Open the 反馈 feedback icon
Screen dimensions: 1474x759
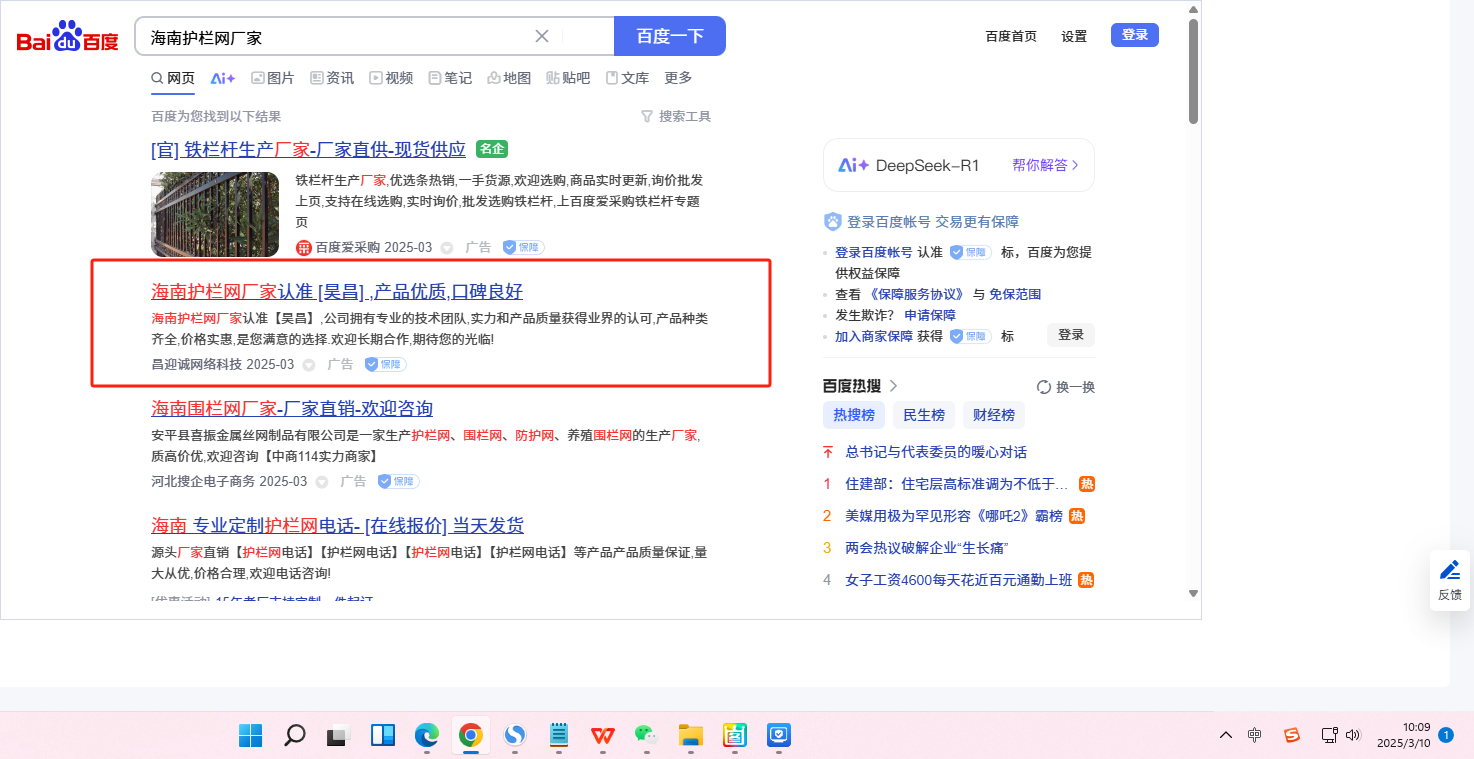pyautogui.click(x=1449, y=579)
